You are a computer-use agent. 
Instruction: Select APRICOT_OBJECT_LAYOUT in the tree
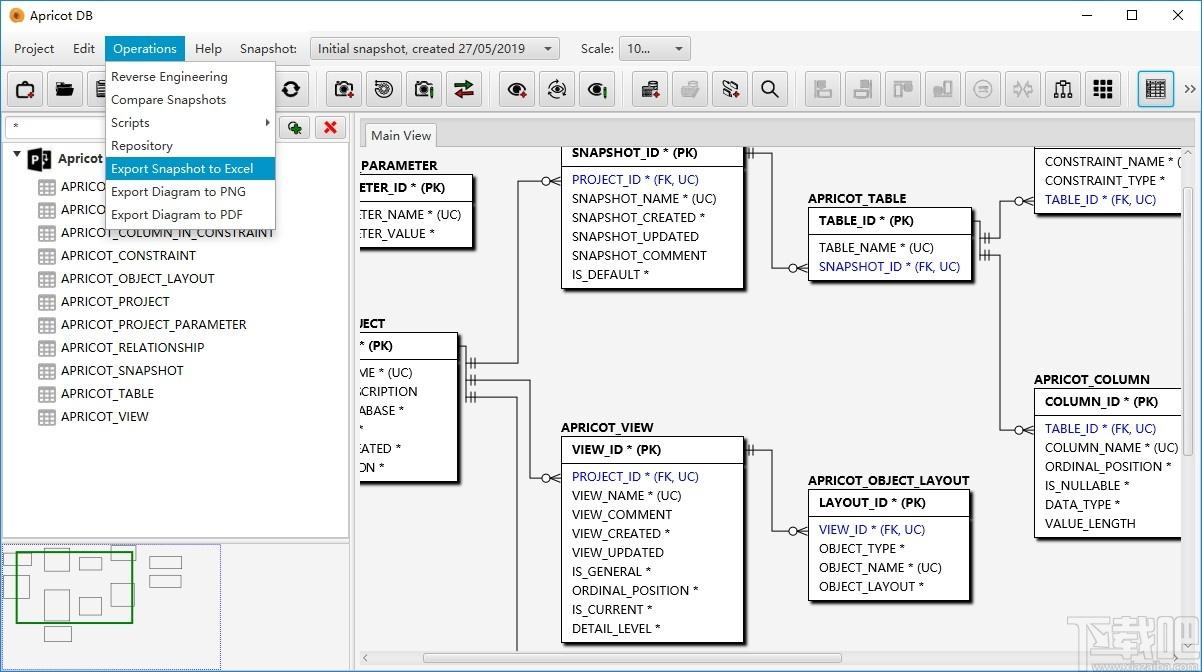[x=137, y=278]
